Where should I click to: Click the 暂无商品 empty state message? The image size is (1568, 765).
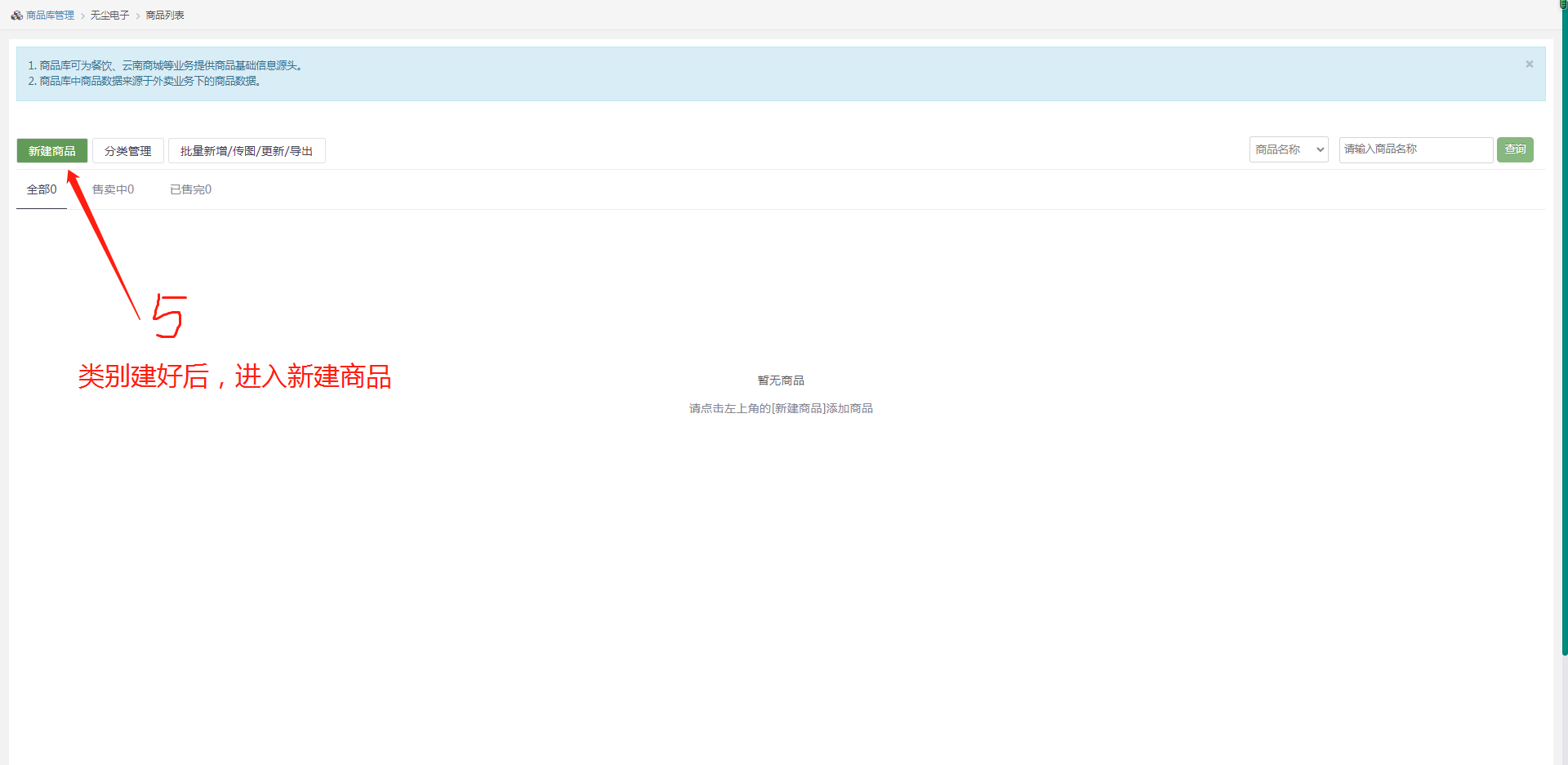point(781,380)
